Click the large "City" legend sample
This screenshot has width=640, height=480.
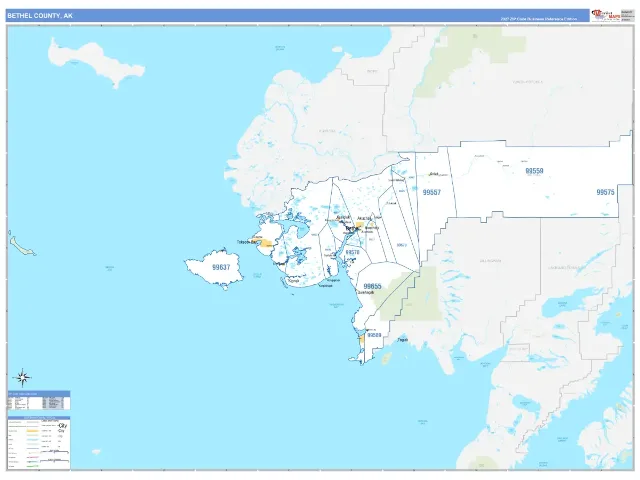click(62, 426)
